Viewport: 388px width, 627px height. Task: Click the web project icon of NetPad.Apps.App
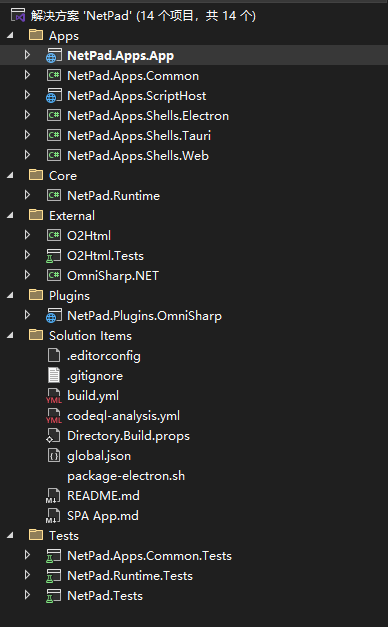(54, 56)
